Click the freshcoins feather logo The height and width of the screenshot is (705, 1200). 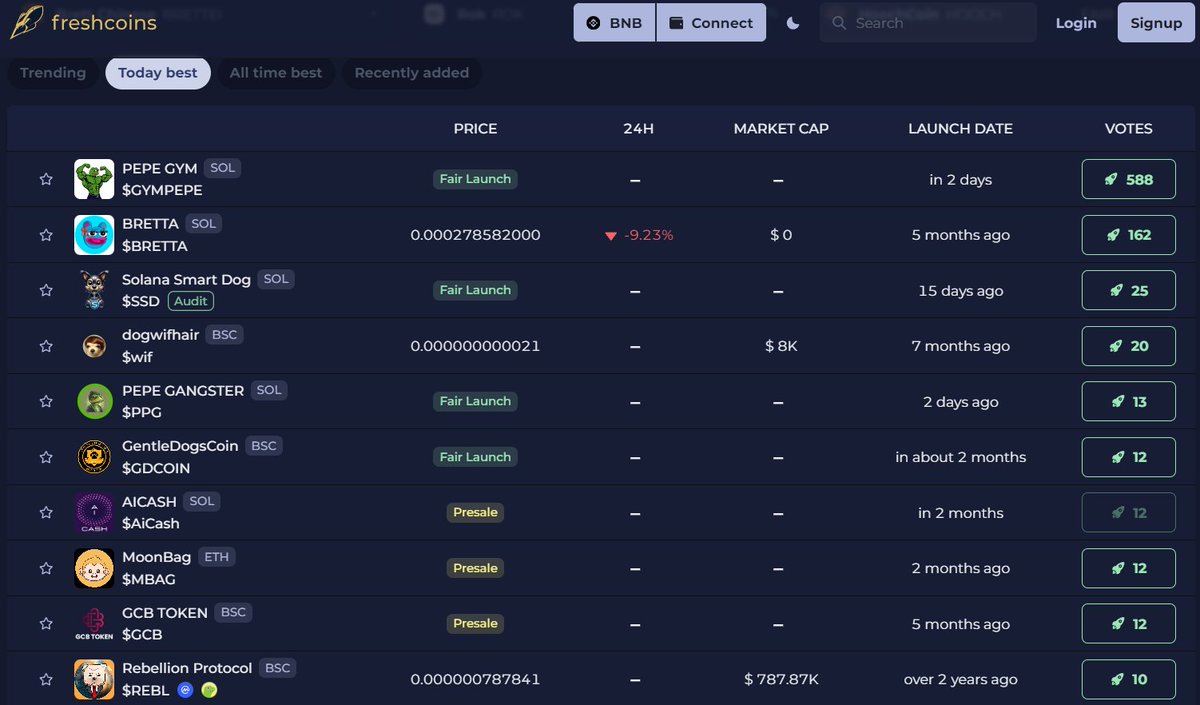pos(26,22)
